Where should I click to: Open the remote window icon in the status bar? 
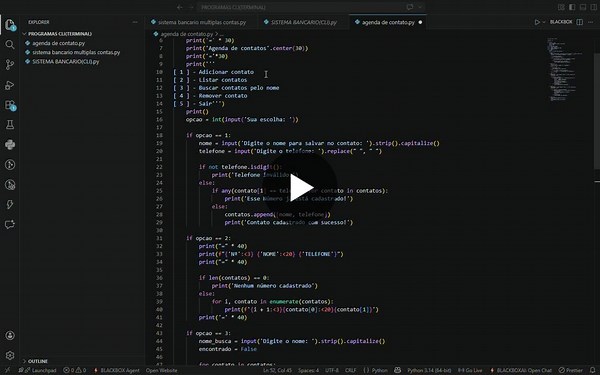(7, 370)
